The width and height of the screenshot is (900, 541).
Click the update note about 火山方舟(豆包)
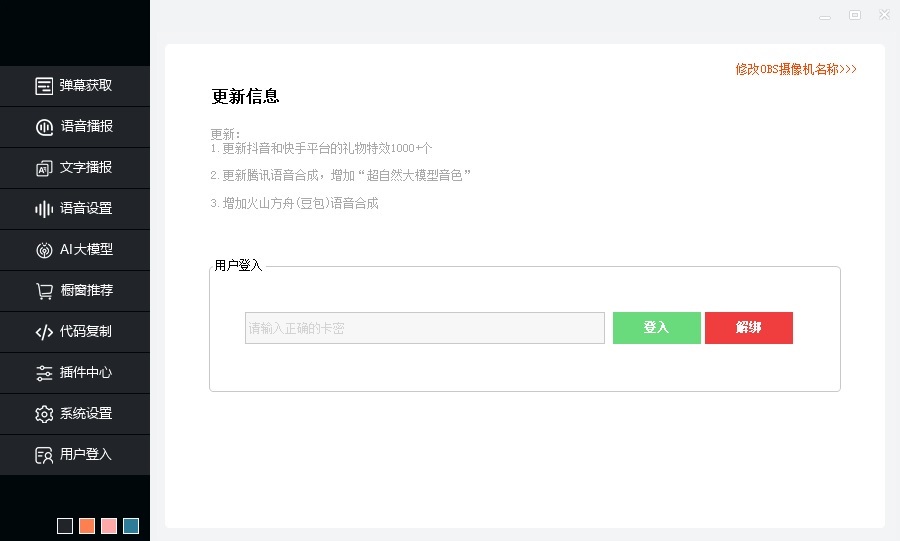[x=294, y=203]
